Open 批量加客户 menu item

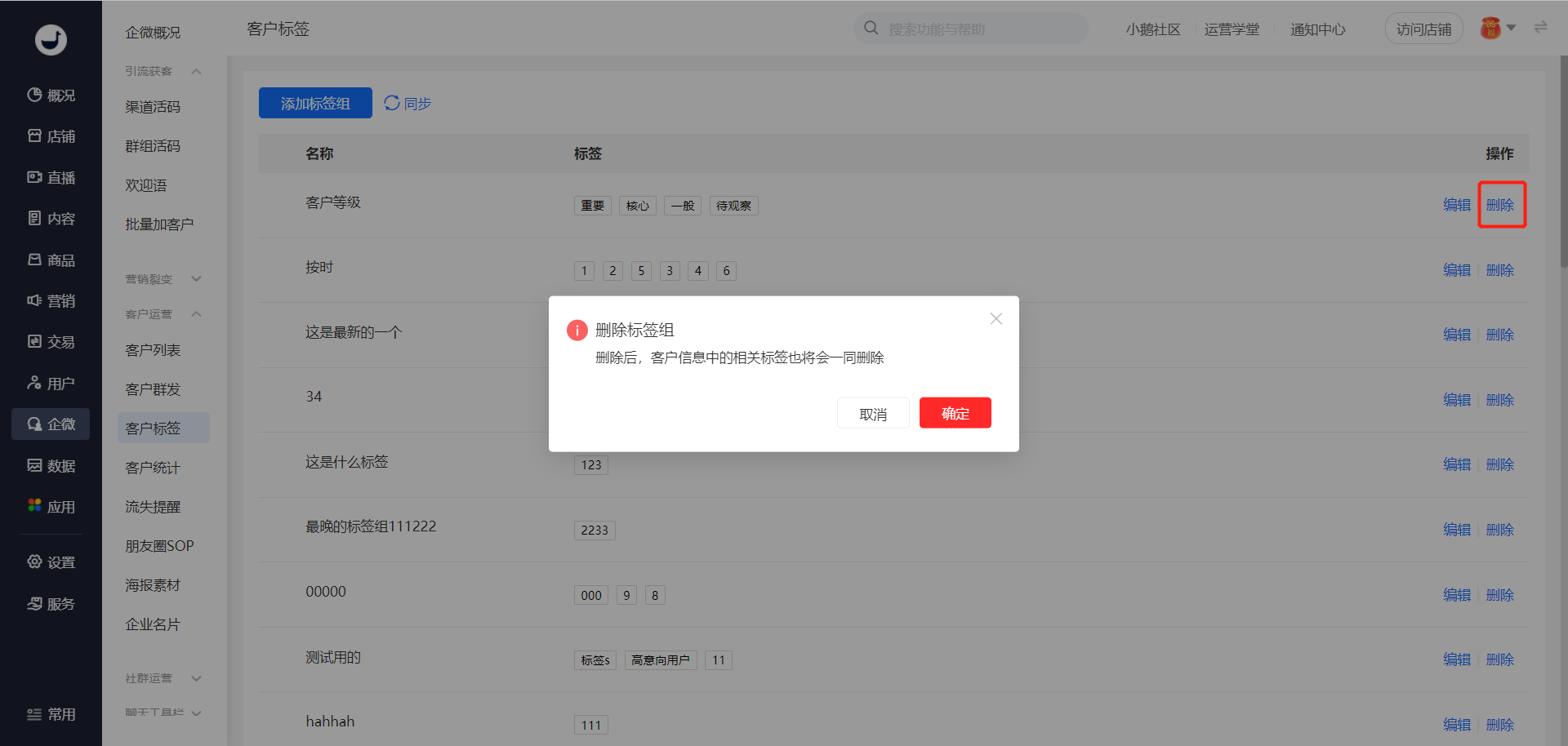point(159,224)
